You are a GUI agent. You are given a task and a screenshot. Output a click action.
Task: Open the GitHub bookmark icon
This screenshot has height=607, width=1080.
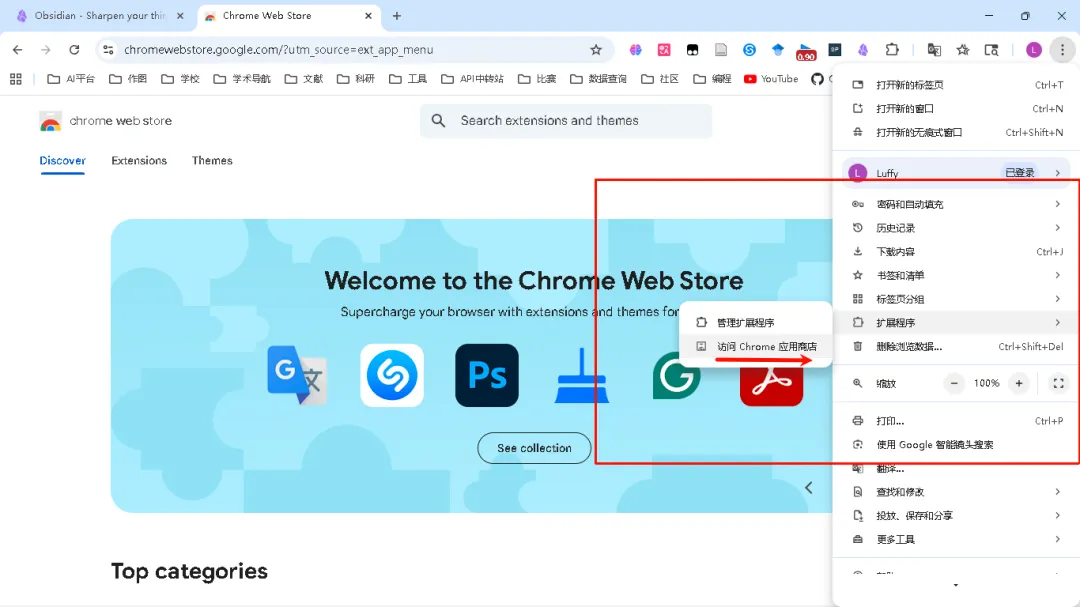(x=817, y=79)
